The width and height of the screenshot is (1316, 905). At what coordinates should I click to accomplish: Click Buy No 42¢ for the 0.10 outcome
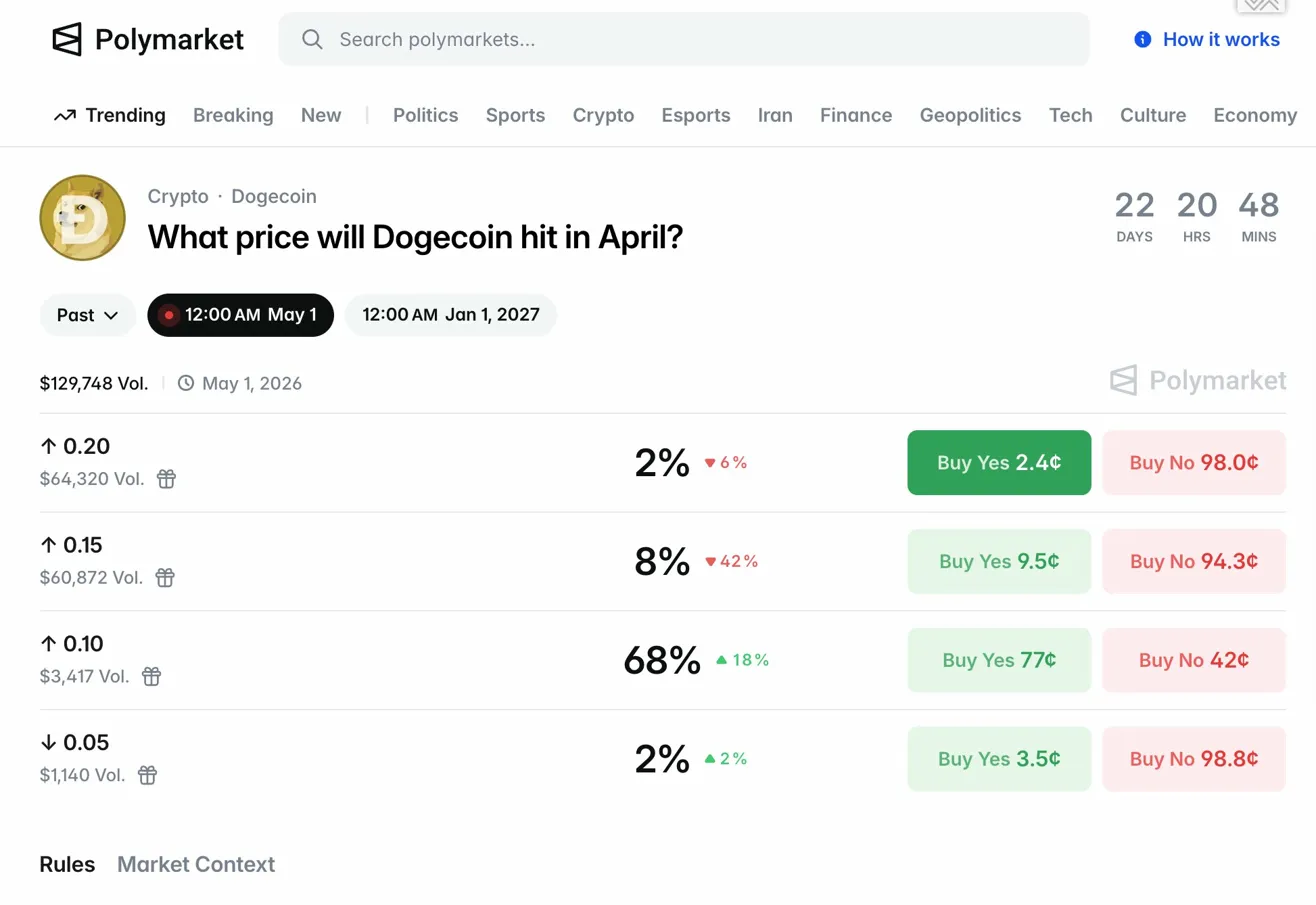1194,660
